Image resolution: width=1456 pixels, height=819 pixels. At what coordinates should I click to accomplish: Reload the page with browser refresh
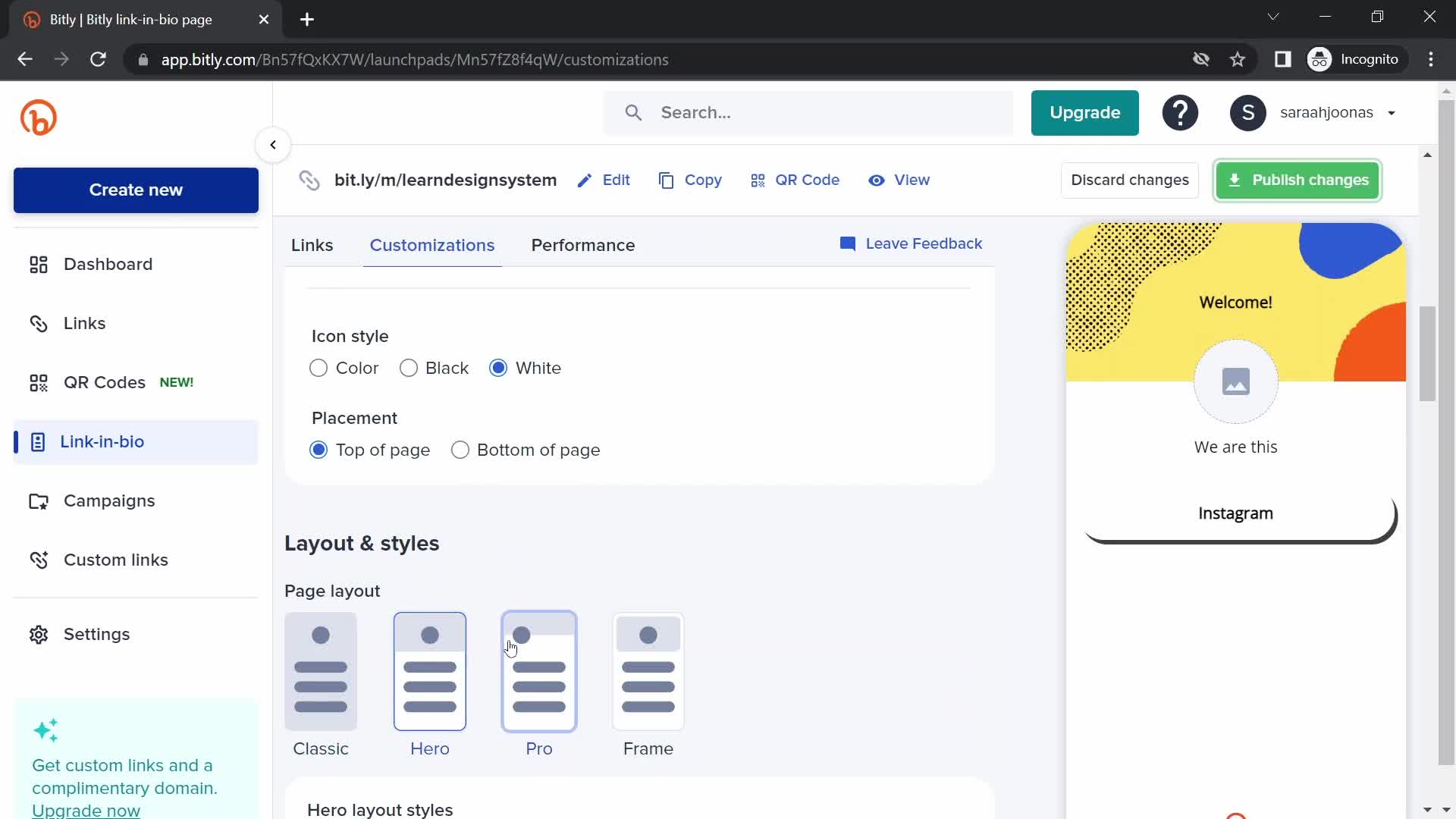[x=98, y=59]
